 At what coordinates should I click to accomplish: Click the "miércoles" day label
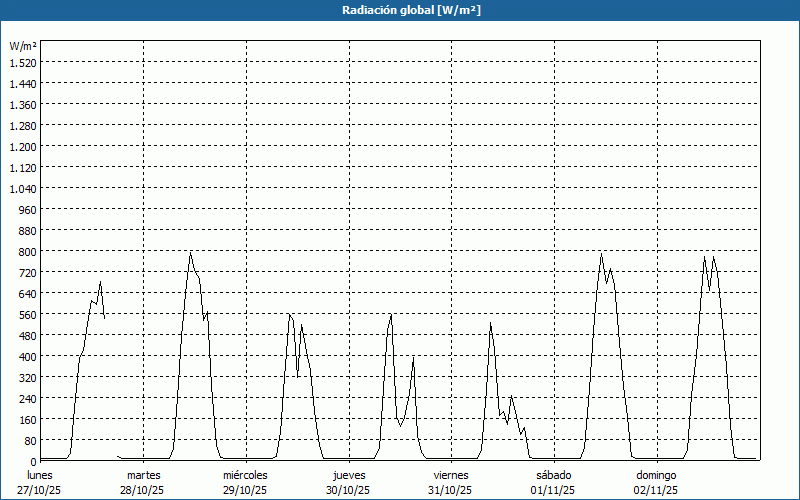point(245,475)
